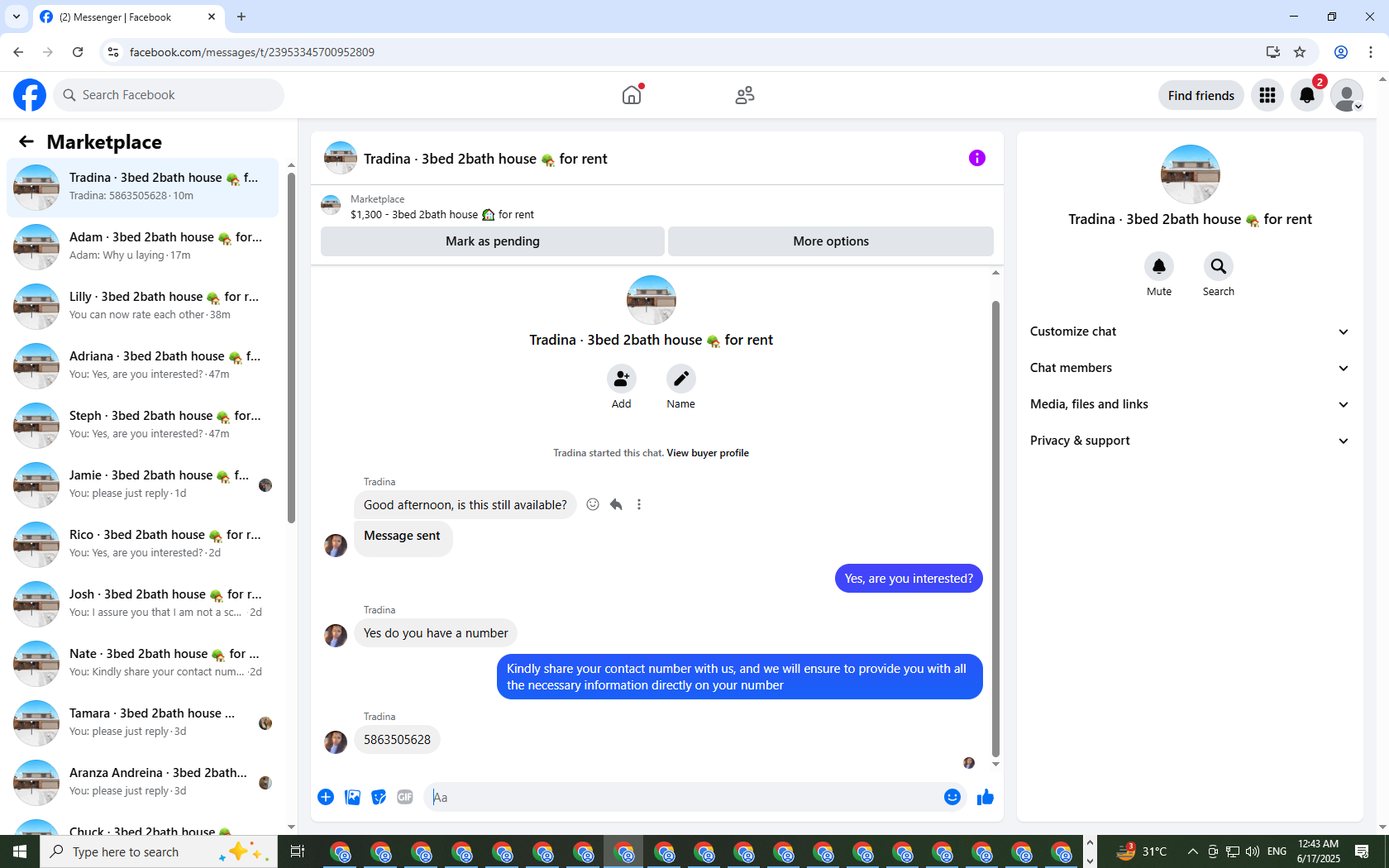This screenshot has height=868, width=1389.
Task: Expand Privacy & support section
Action: point(1190,441)
